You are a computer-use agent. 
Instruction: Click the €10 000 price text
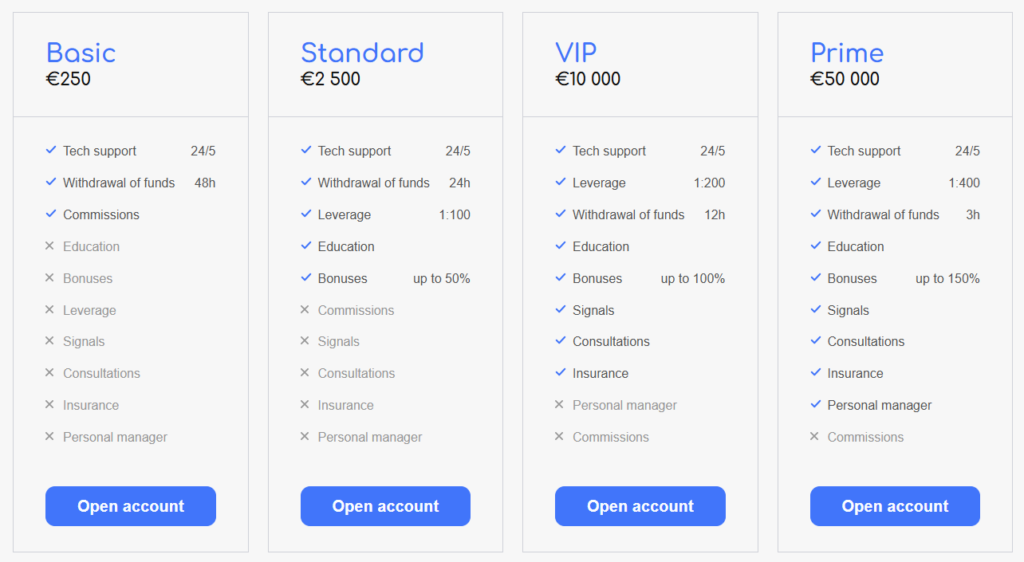[x=588, y=79]
